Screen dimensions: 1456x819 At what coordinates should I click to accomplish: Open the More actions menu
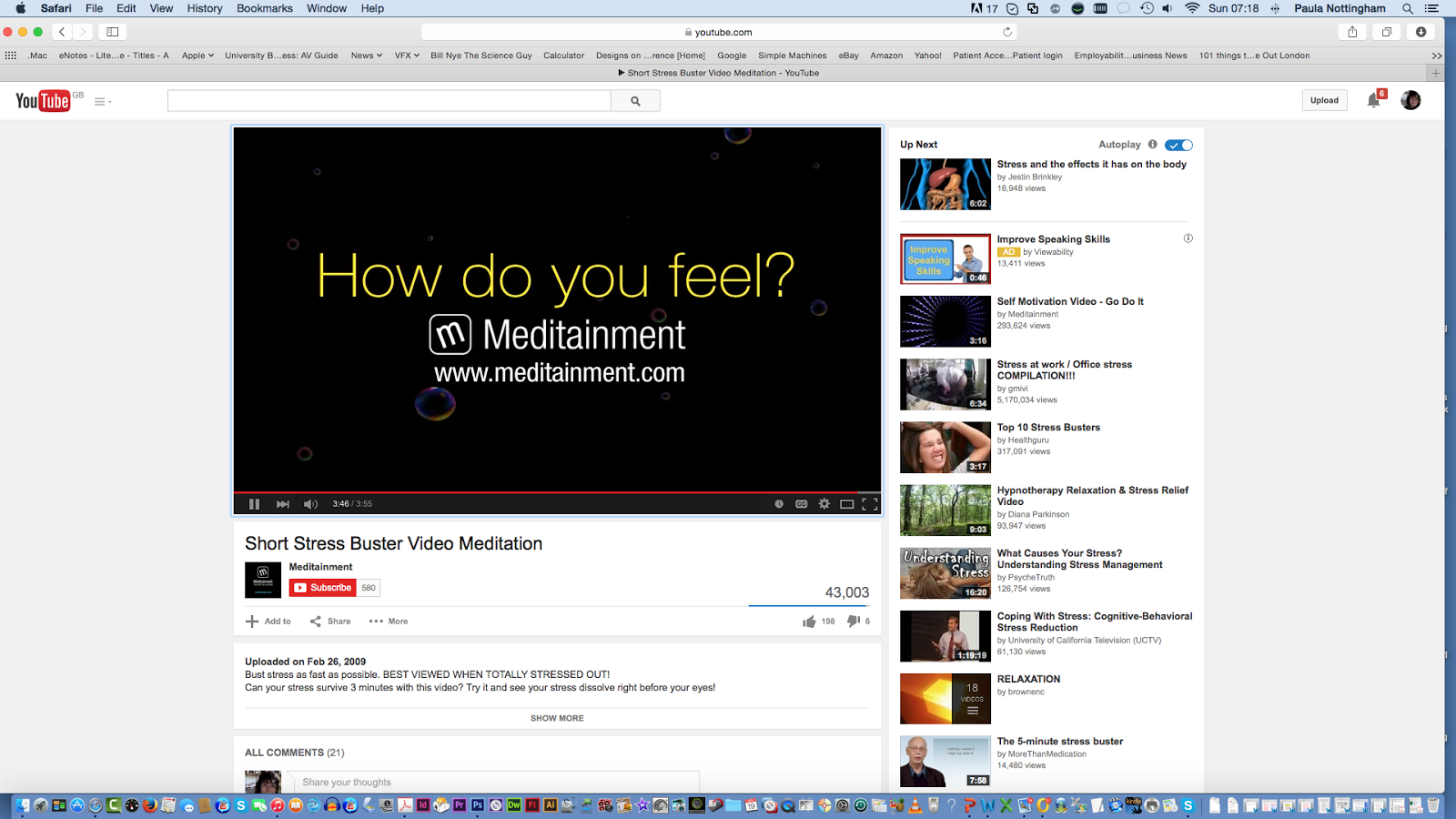click(389, 622)
